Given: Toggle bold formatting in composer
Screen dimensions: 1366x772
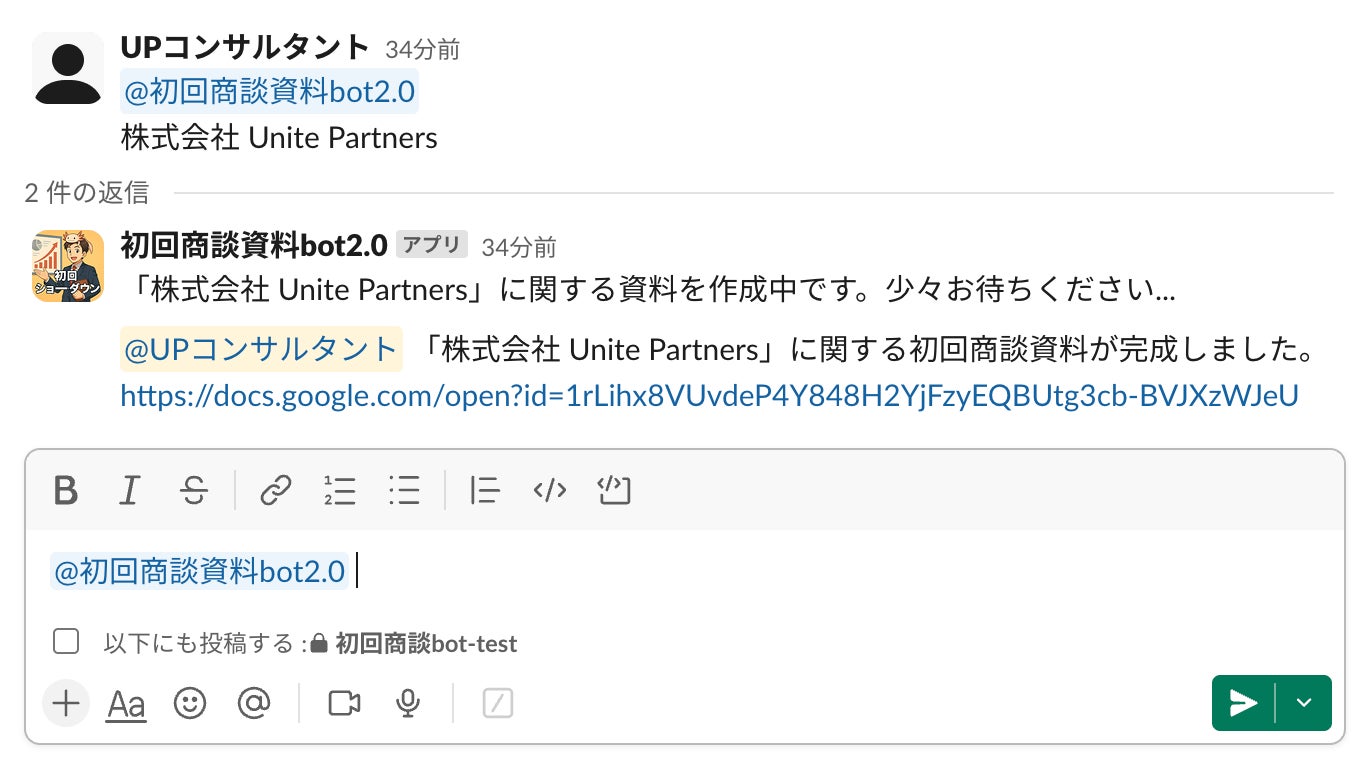Looking at the screenshot, I should coord(66,491).
